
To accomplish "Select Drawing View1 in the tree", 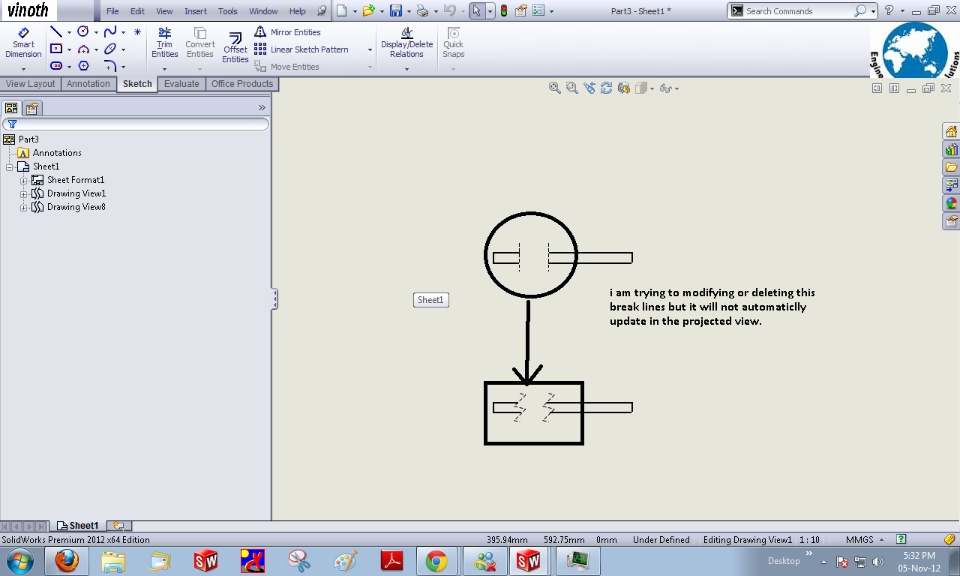I will (76, 193).
